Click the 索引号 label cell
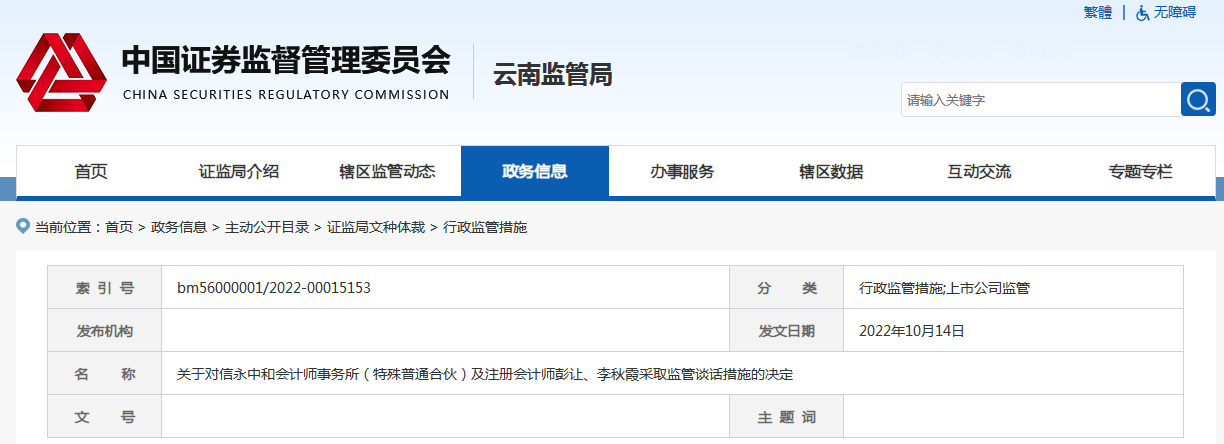 point(105,288)
